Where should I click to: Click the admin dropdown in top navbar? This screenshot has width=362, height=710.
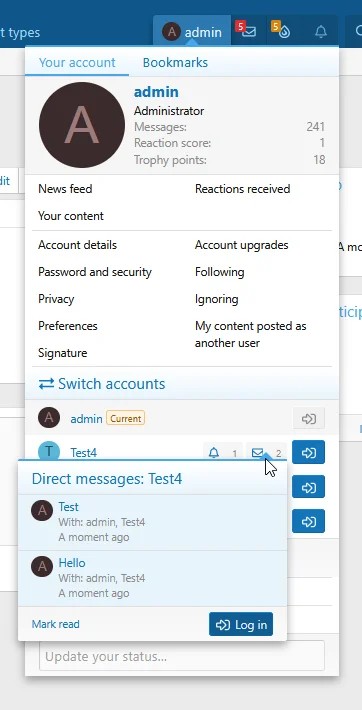(192, 32)
